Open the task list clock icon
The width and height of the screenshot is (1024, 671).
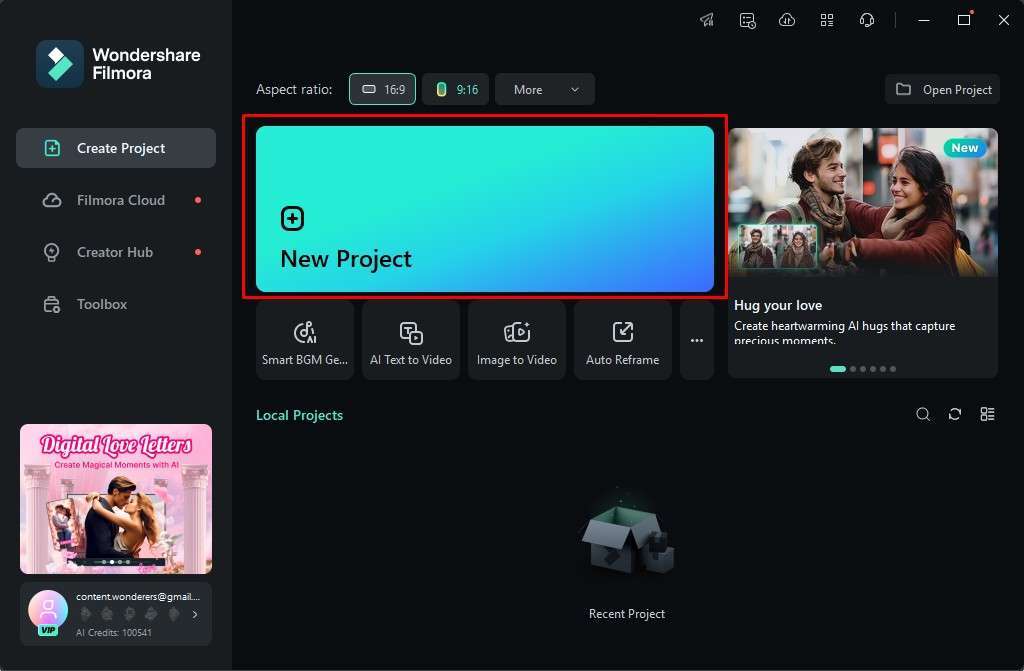coord(748,20)
